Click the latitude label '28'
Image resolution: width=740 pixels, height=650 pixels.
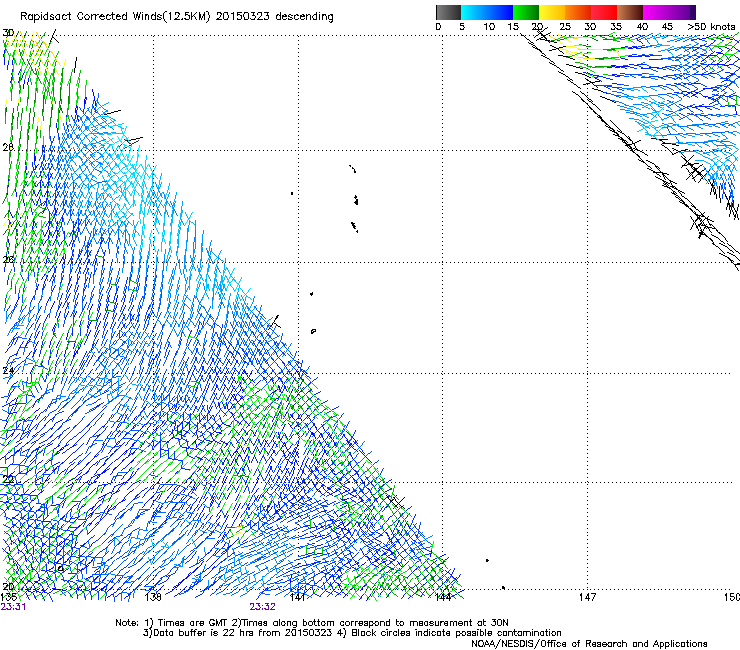coord(8,147)
